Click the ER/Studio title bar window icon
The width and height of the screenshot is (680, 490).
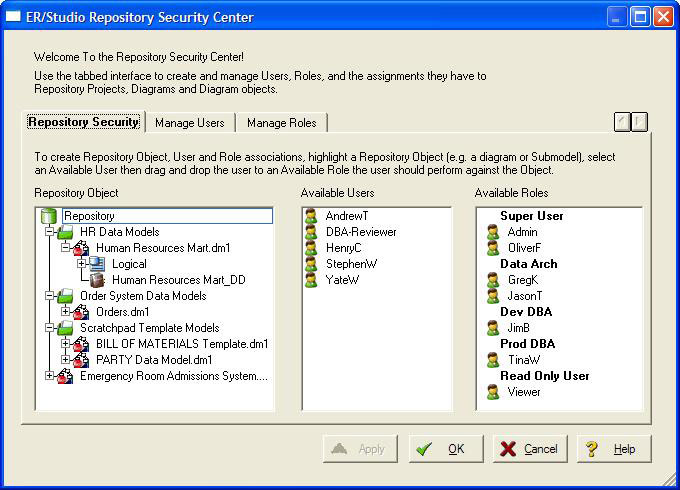[13, 17]
